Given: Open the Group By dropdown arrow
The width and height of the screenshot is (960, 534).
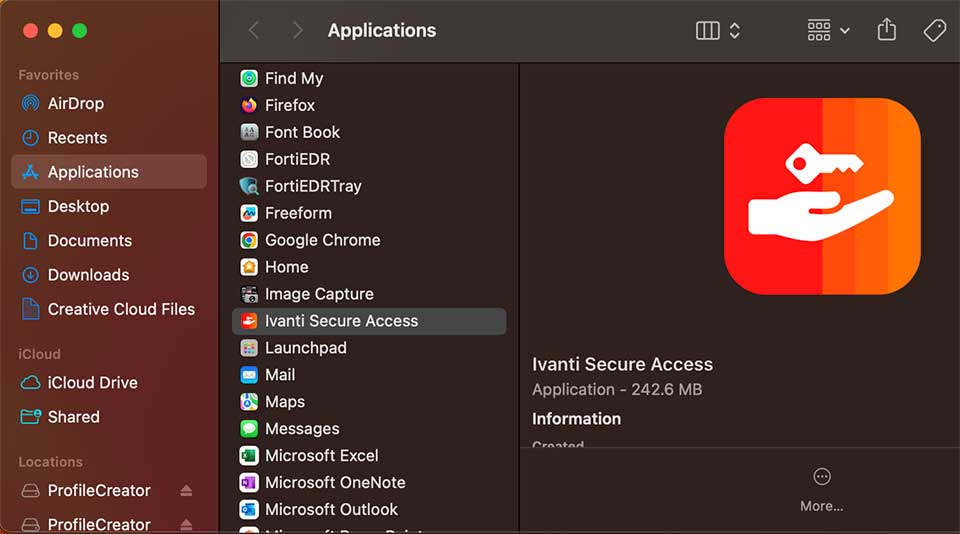Looking at the screenshot, I should click(x=845, y=31).
